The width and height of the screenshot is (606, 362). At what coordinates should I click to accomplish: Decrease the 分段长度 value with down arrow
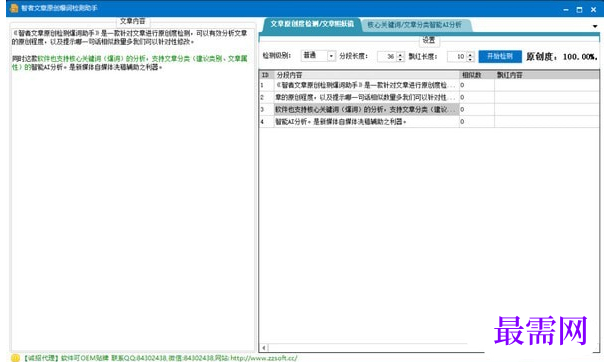point(400,59)
